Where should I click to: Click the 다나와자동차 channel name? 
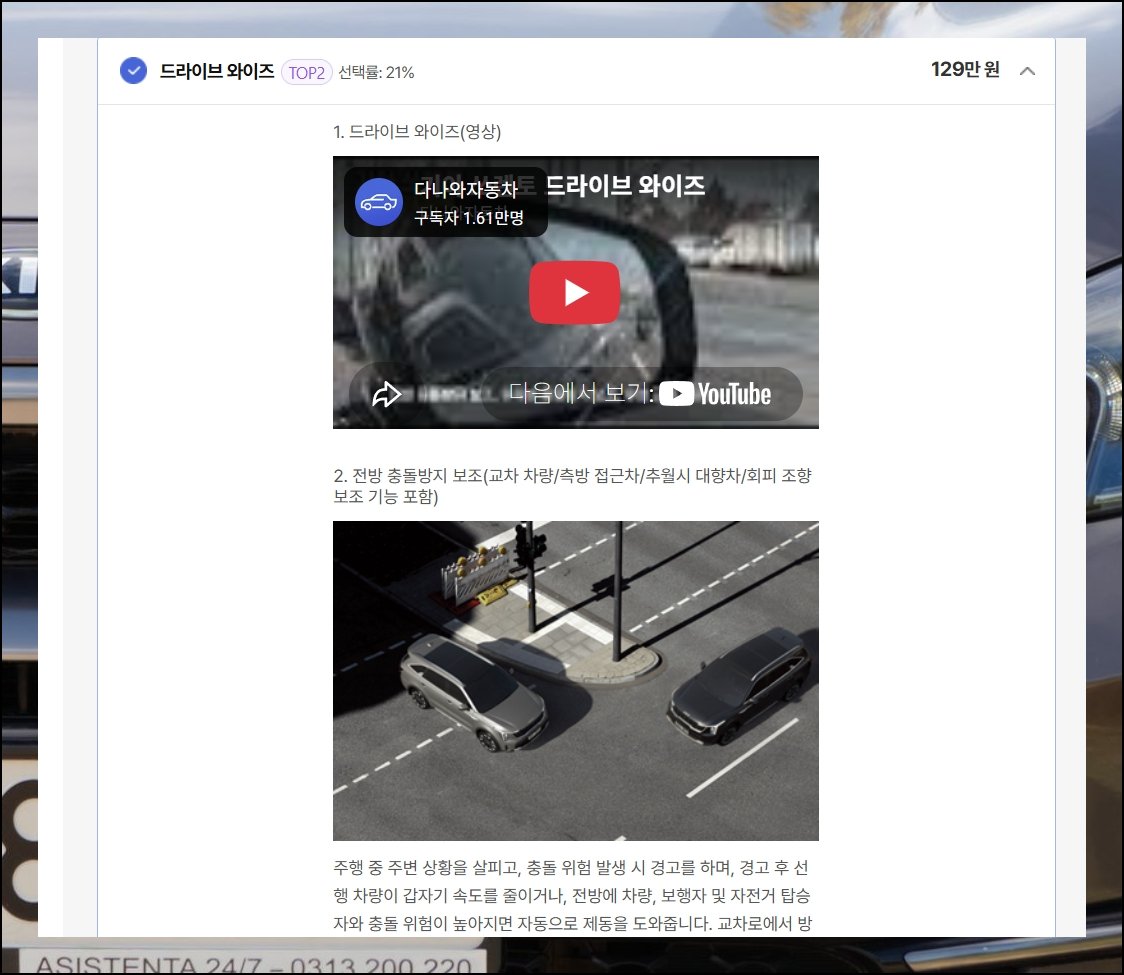tap(466, 189)
